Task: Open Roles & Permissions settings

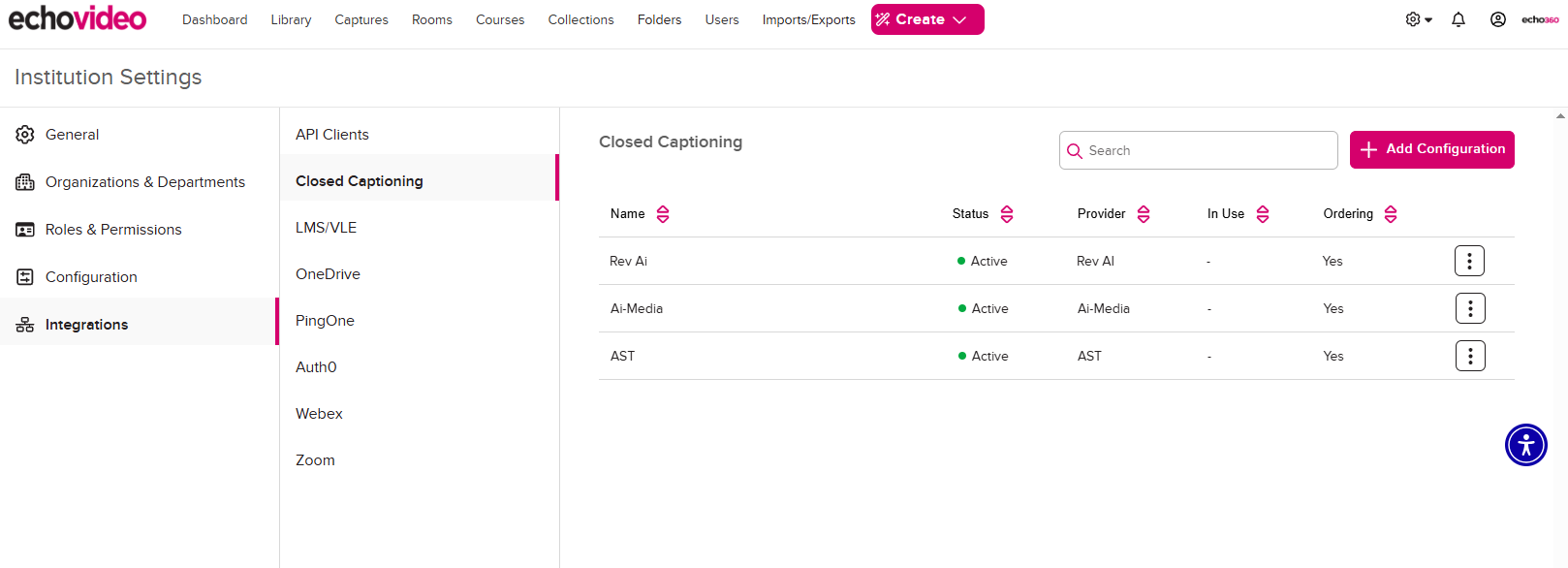Action: tap(113, 230)
